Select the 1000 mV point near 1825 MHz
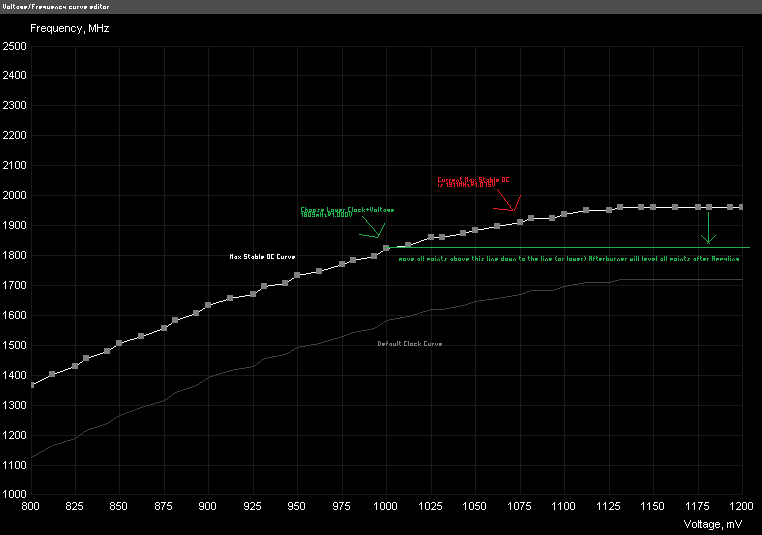The image size is (762, 535). point(386,248)
